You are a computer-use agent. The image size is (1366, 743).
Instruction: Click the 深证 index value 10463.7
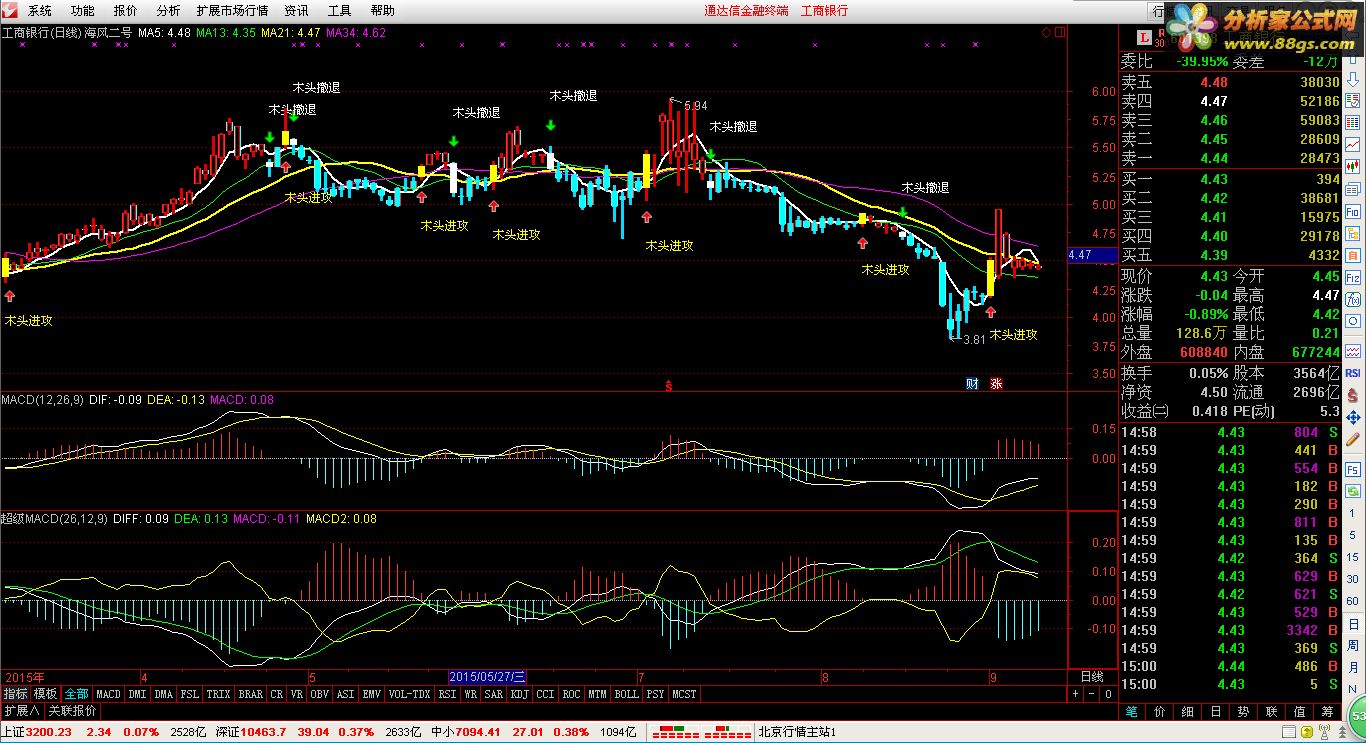pos(262,733)
